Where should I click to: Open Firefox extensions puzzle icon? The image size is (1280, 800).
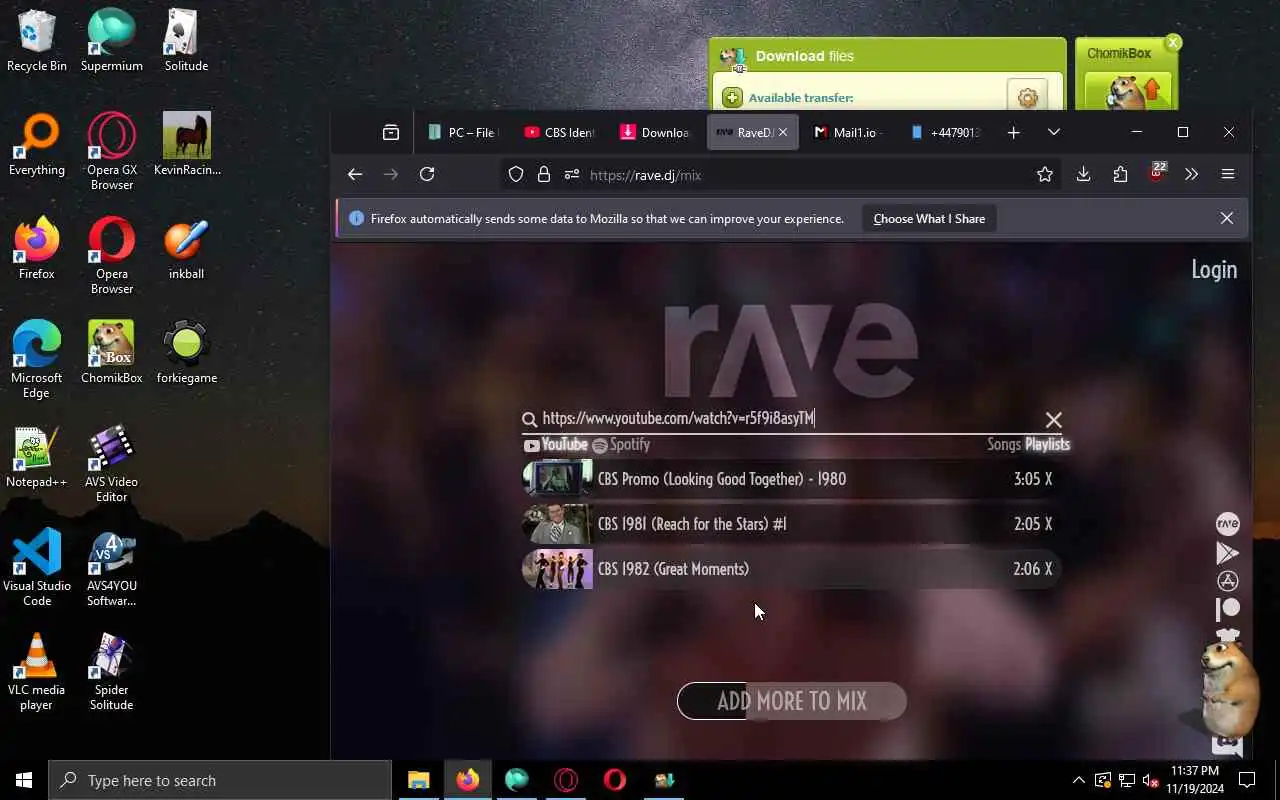point(1120,174)
